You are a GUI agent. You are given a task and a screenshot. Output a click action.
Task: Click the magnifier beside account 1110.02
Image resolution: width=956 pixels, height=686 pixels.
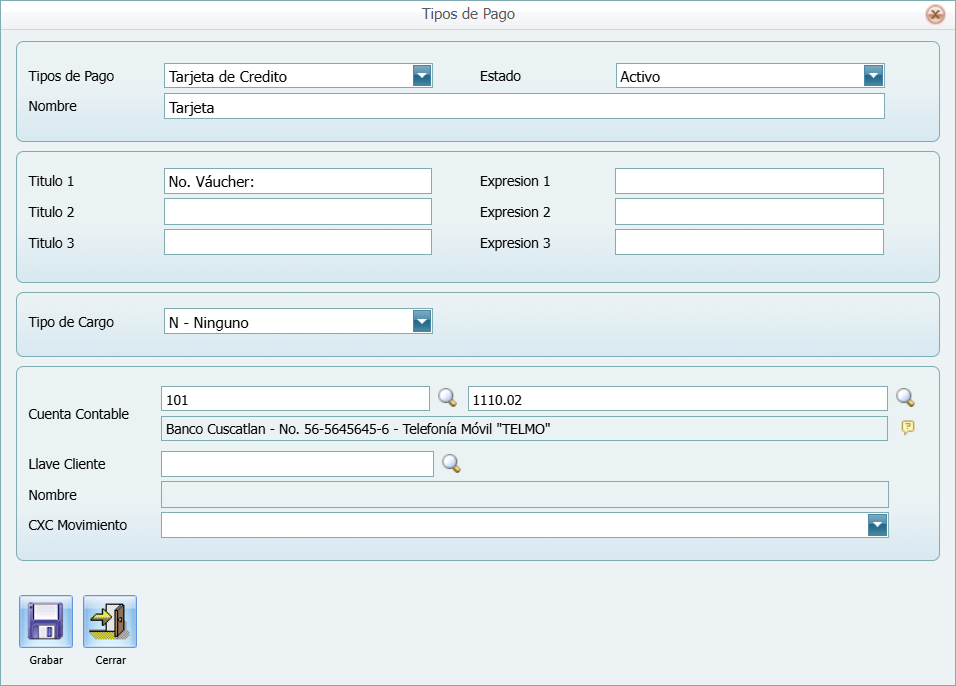click(905, 398)
